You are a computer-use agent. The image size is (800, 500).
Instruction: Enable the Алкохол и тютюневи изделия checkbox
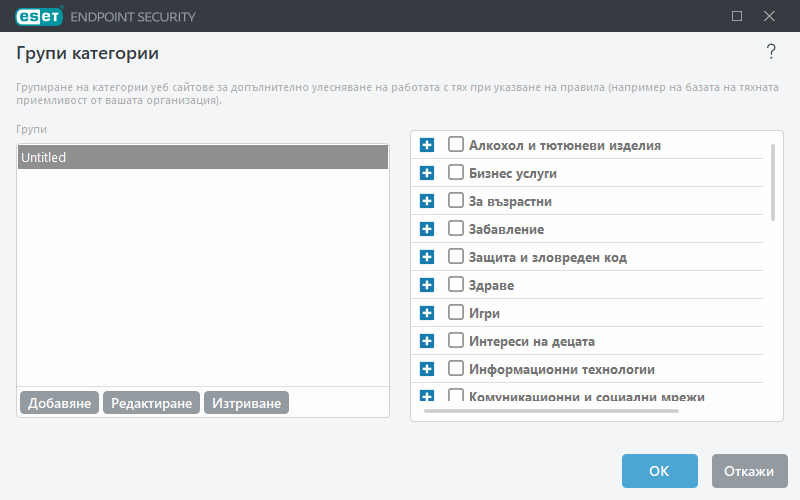[x=456, y=145]
